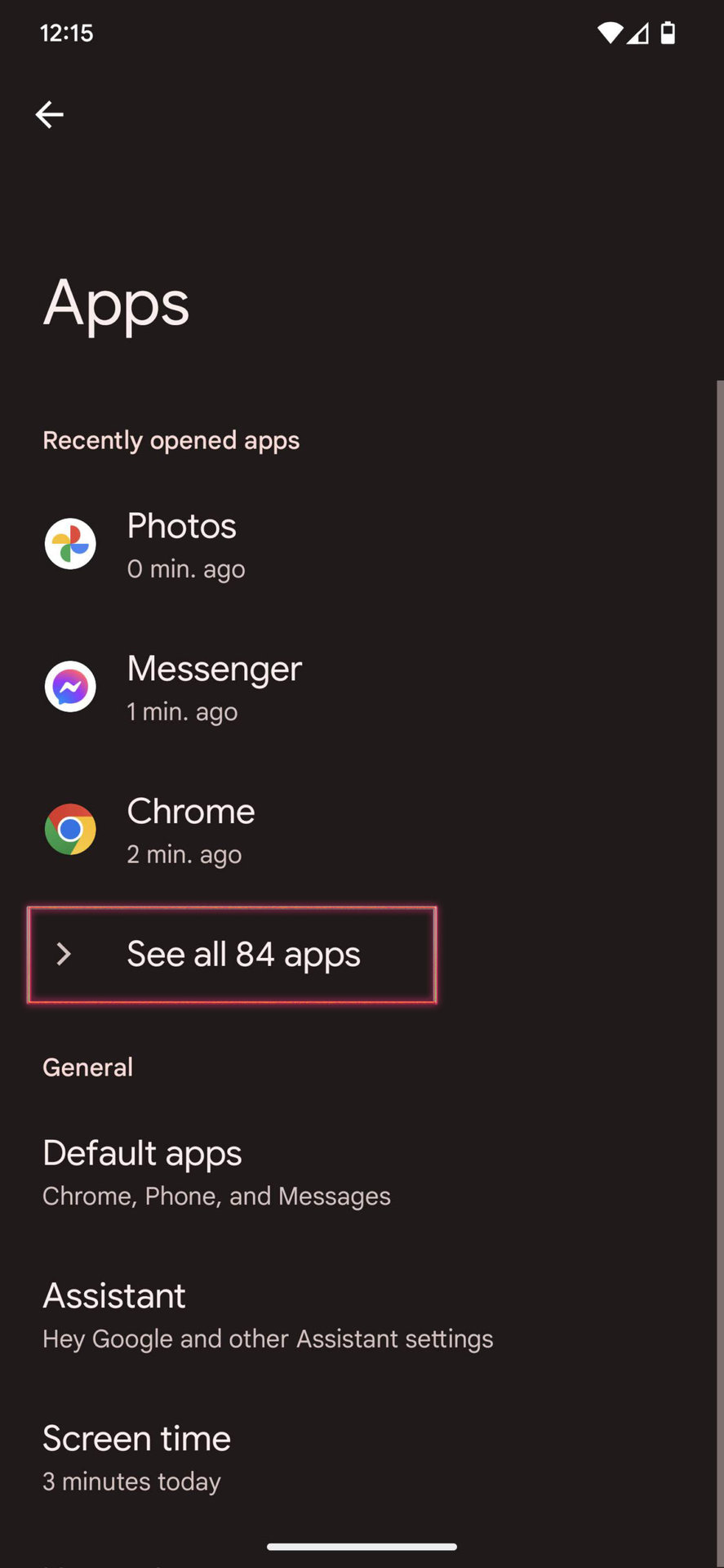This screenshot has width=724, height=1568.
Task: Open Default apps settings
Action: pos(216,1173)
